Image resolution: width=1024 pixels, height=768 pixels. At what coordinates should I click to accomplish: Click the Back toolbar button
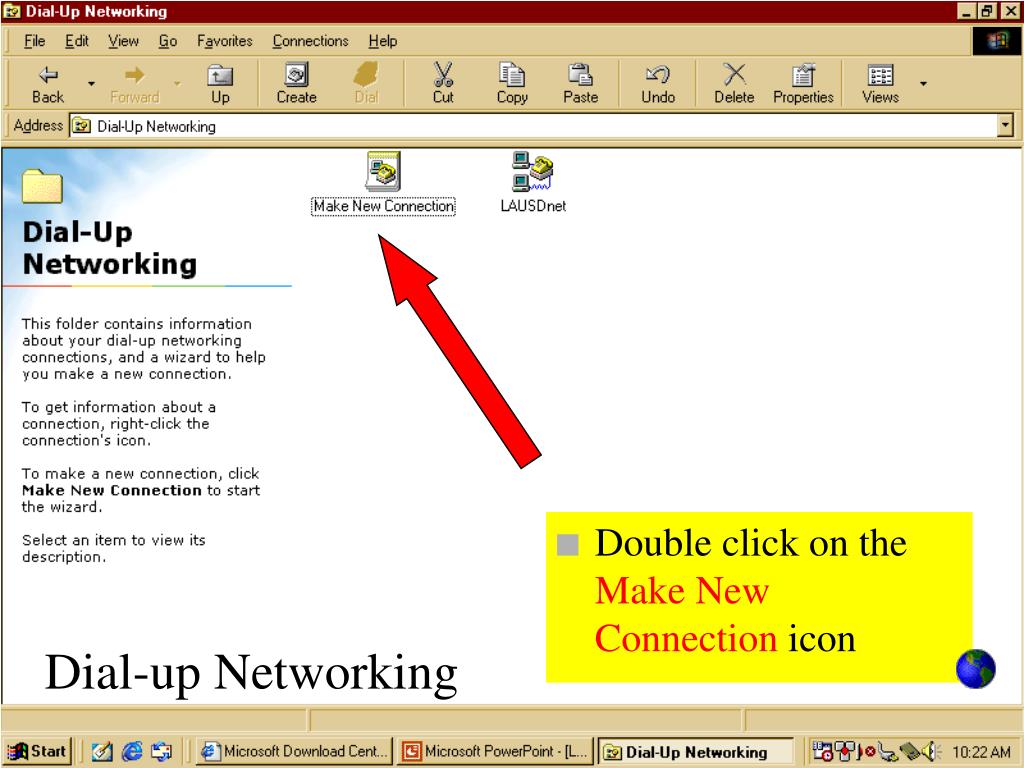pos(47,83)
